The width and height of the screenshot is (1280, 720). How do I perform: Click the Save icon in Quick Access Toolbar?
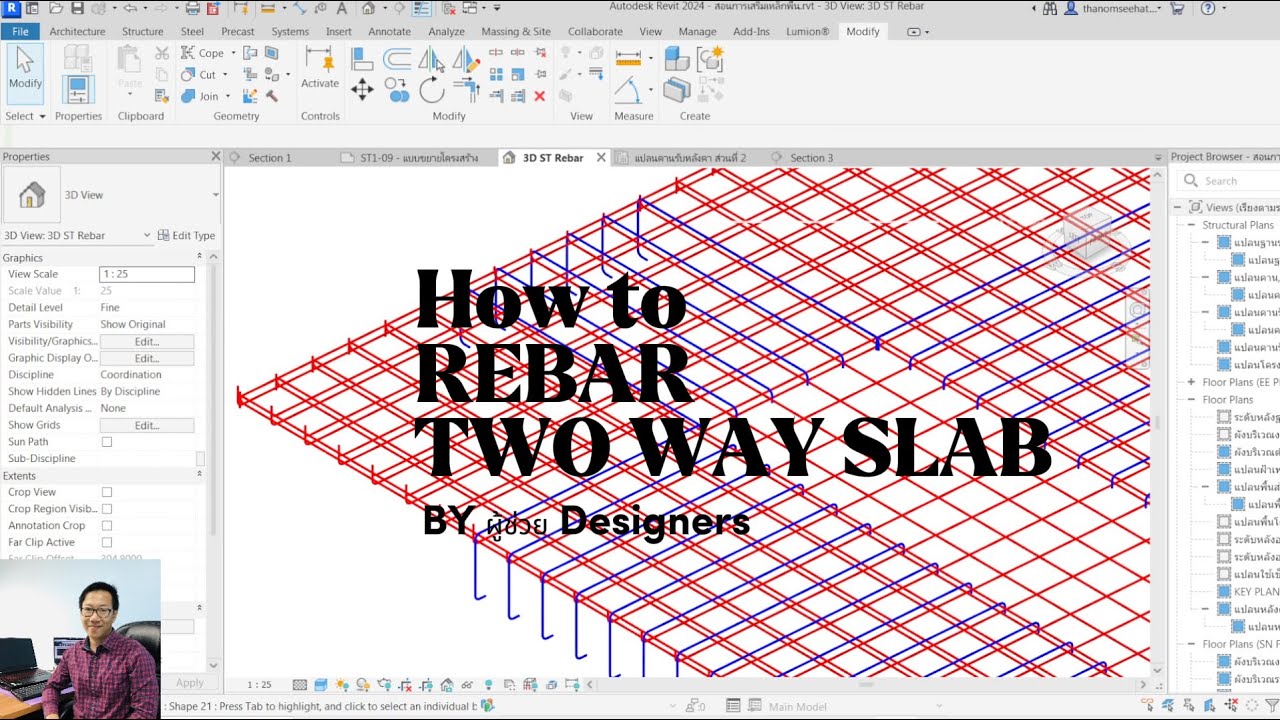coord(77,8)
